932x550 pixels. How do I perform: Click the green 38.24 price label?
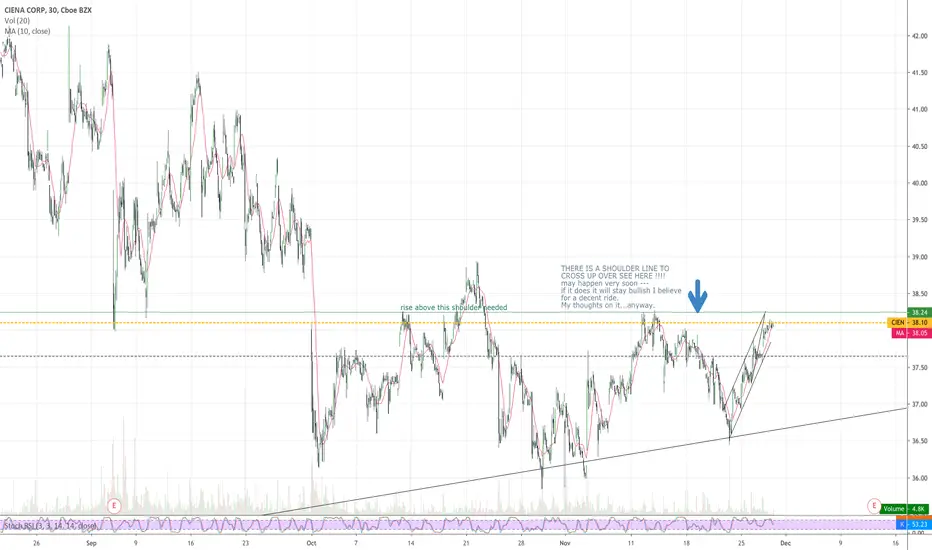(919, 312)
